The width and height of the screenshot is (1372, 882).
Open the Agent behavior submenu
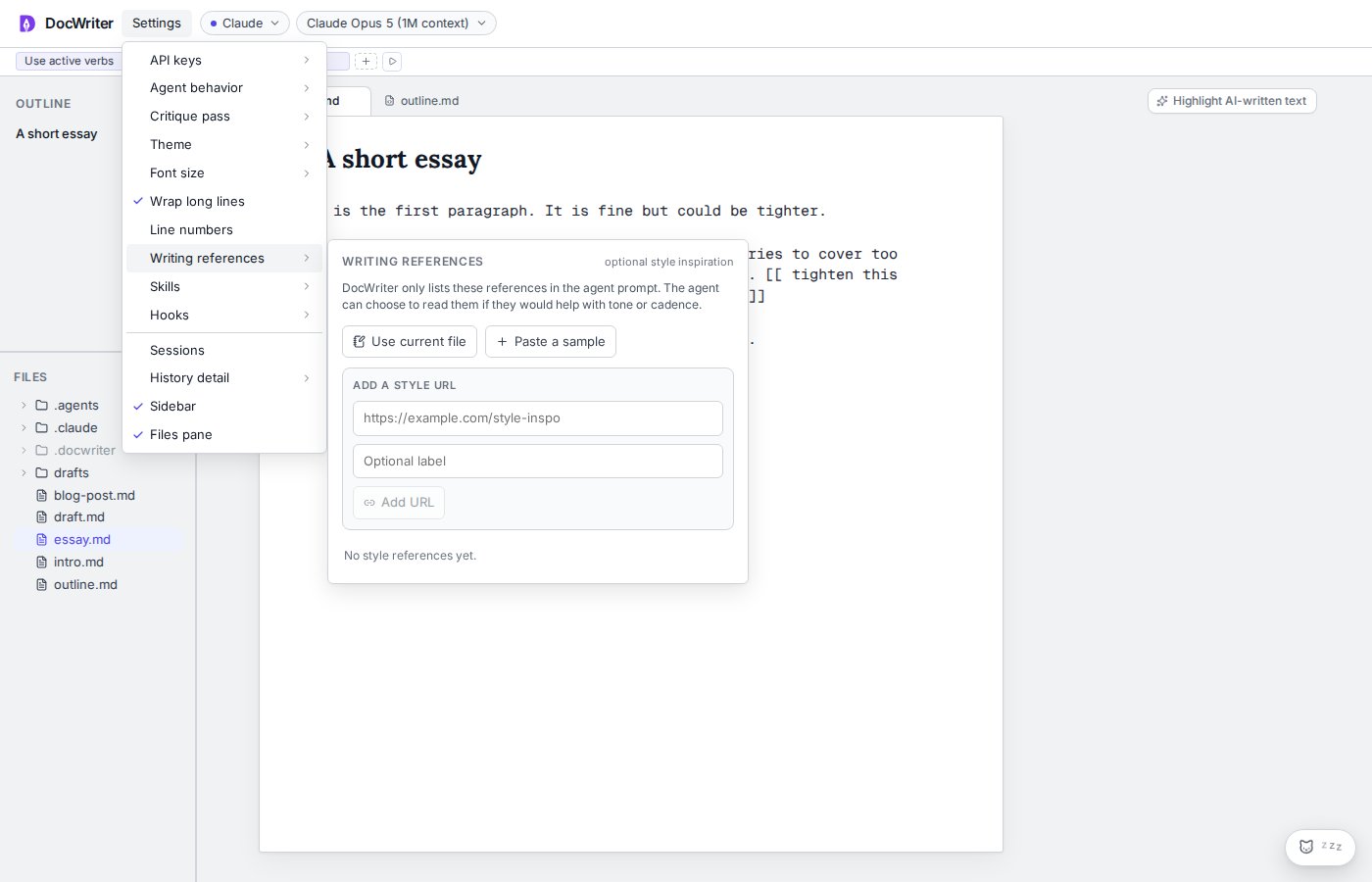point(224,88)
